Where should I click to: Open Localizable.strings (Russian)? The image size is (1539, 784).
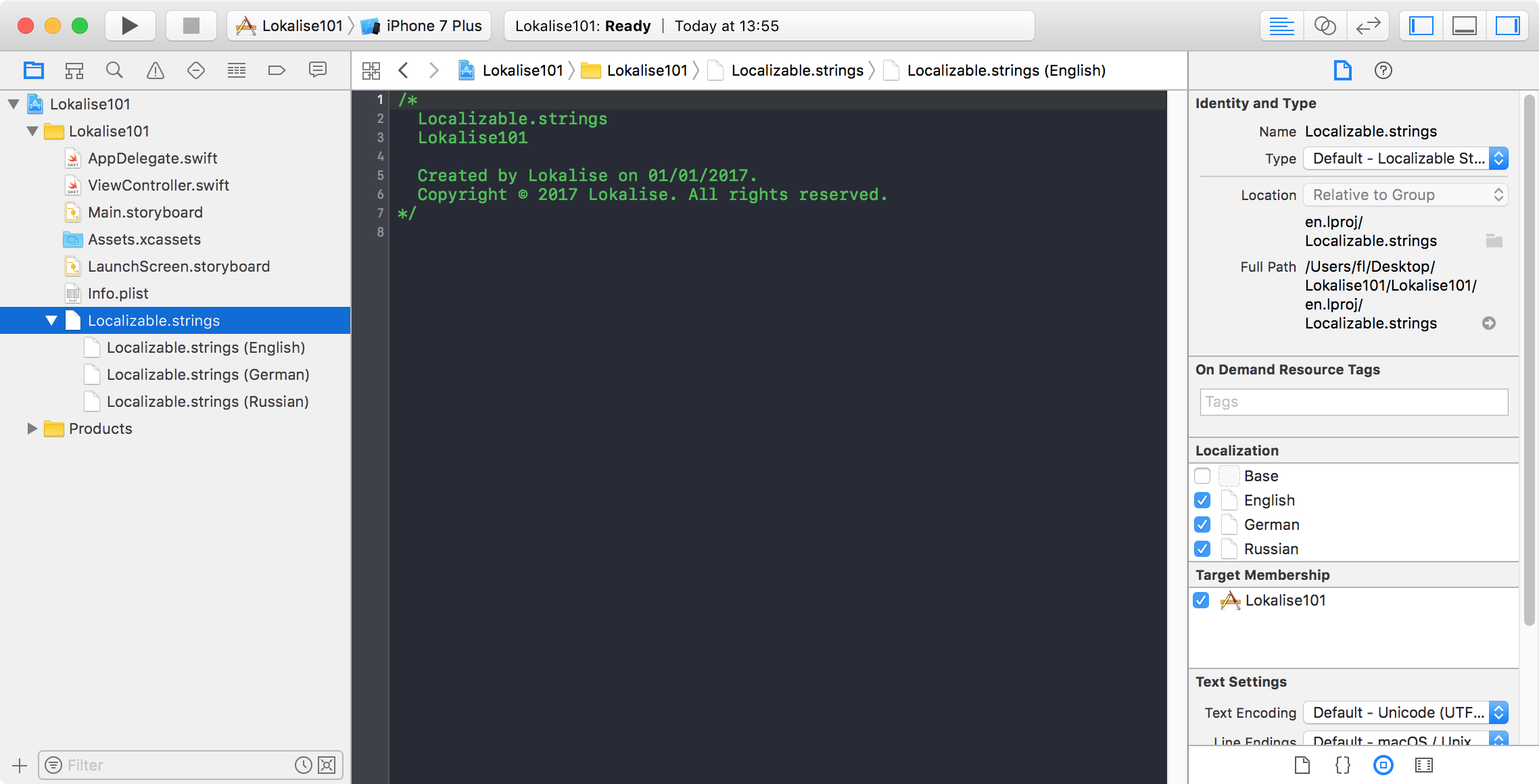pos(208,401)
